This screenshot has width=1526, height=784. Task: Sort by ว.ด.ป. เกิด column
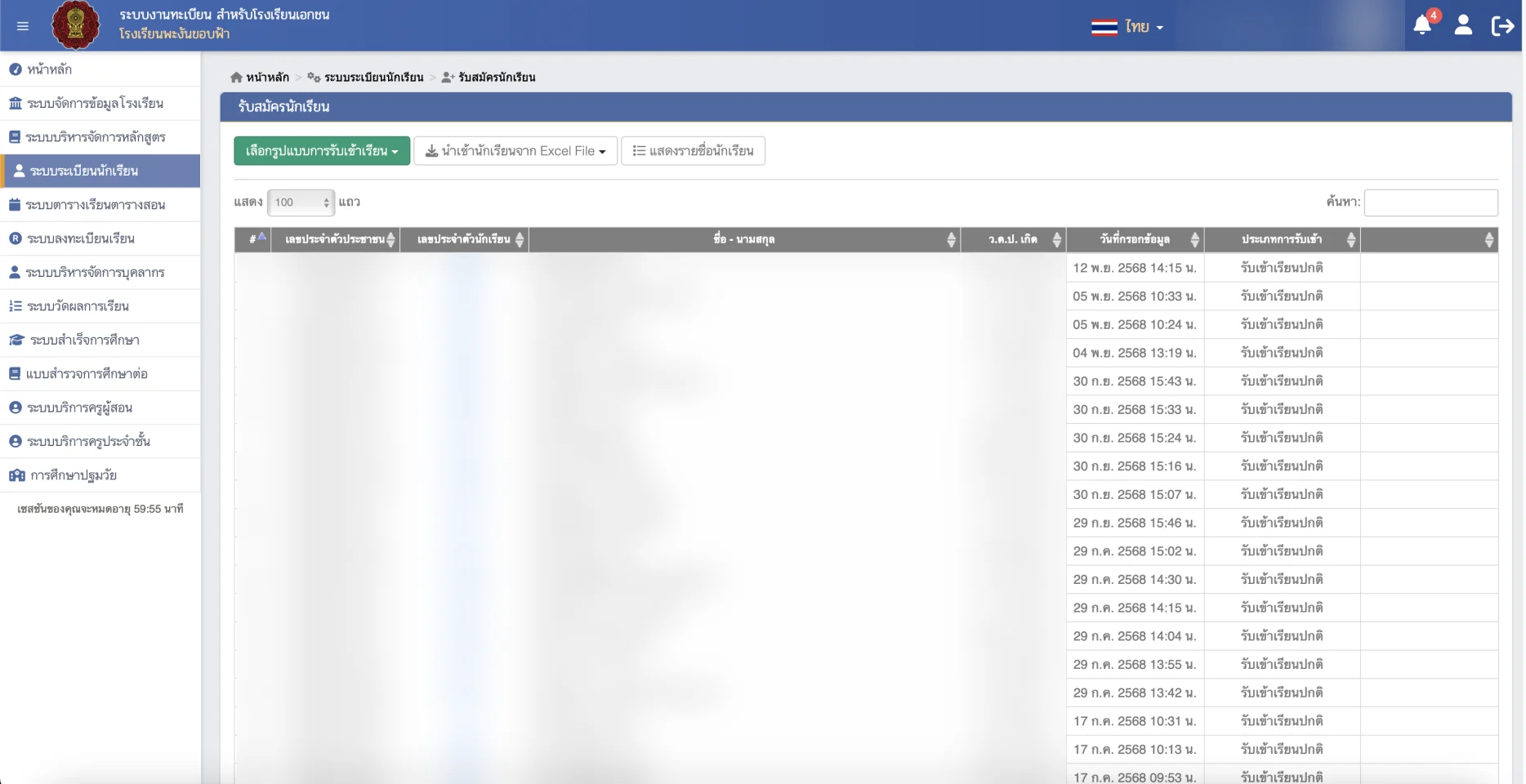[x=1013, y=239]
